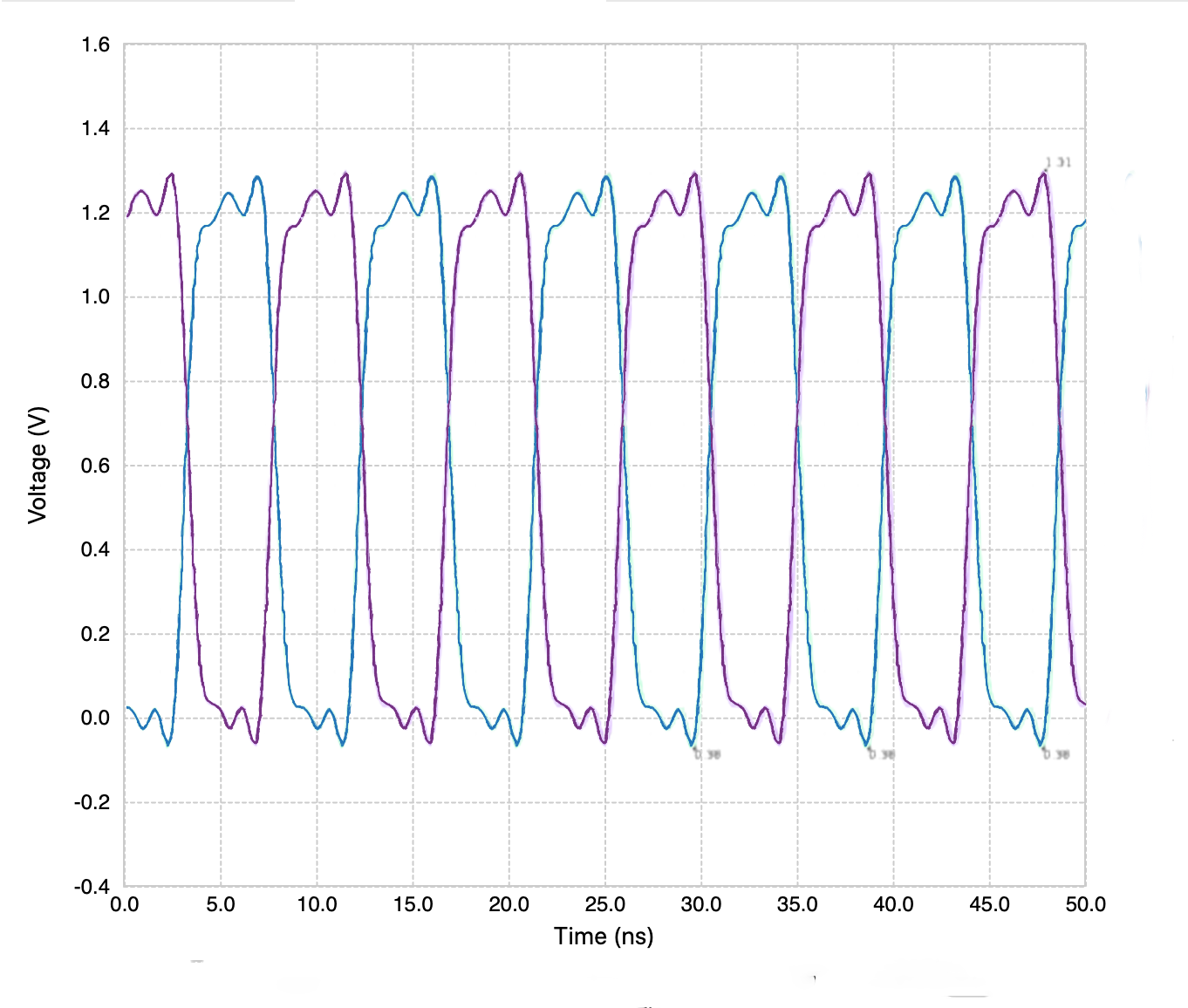1188x1008 pixels.
Task: Click the 1.0 voltage axis tick label
Action: pyautogui.click(x=96, y=297)
